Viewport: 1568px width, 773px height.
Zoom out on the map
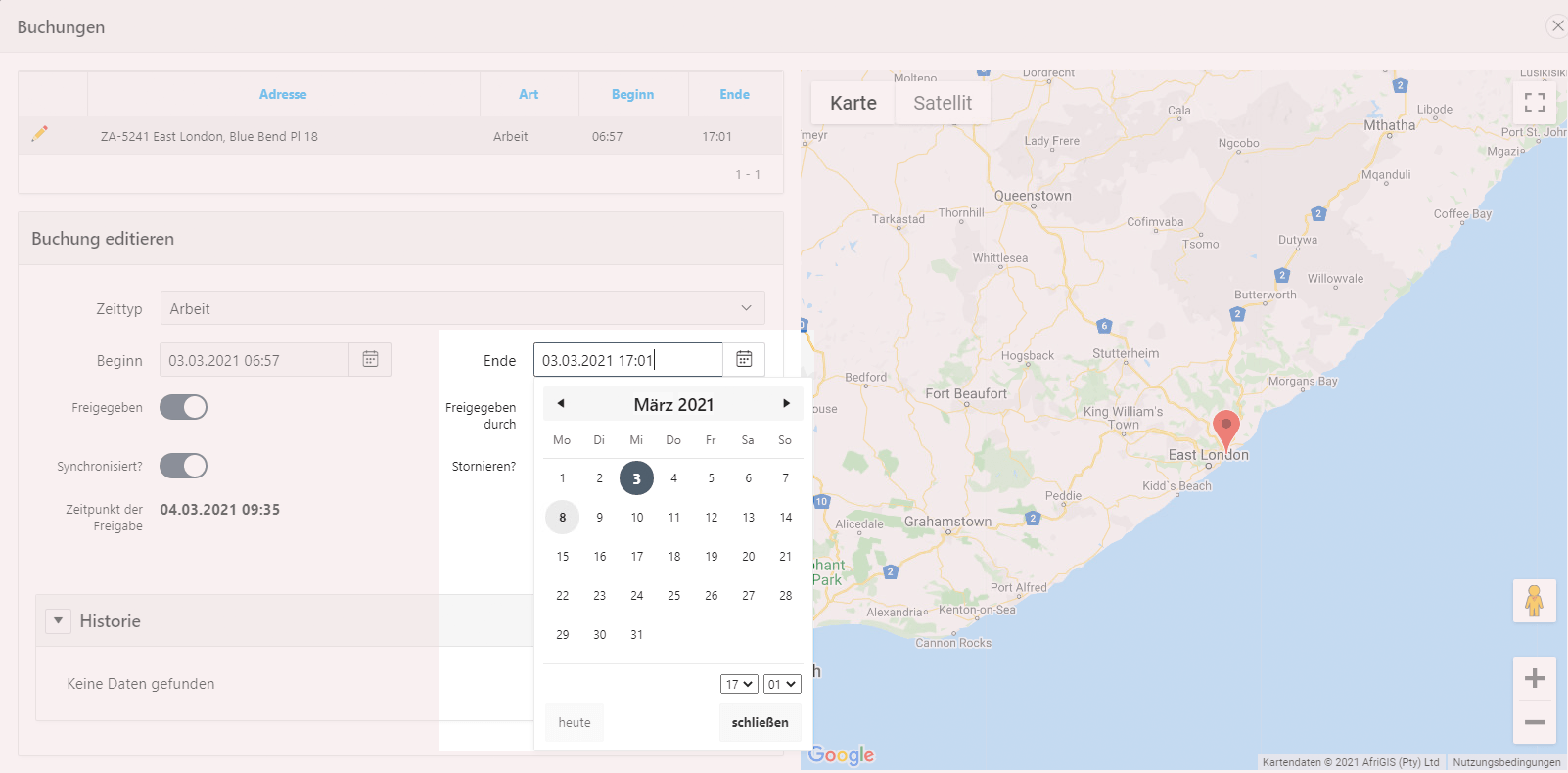pyautogui.click(x=1534, y=722)
